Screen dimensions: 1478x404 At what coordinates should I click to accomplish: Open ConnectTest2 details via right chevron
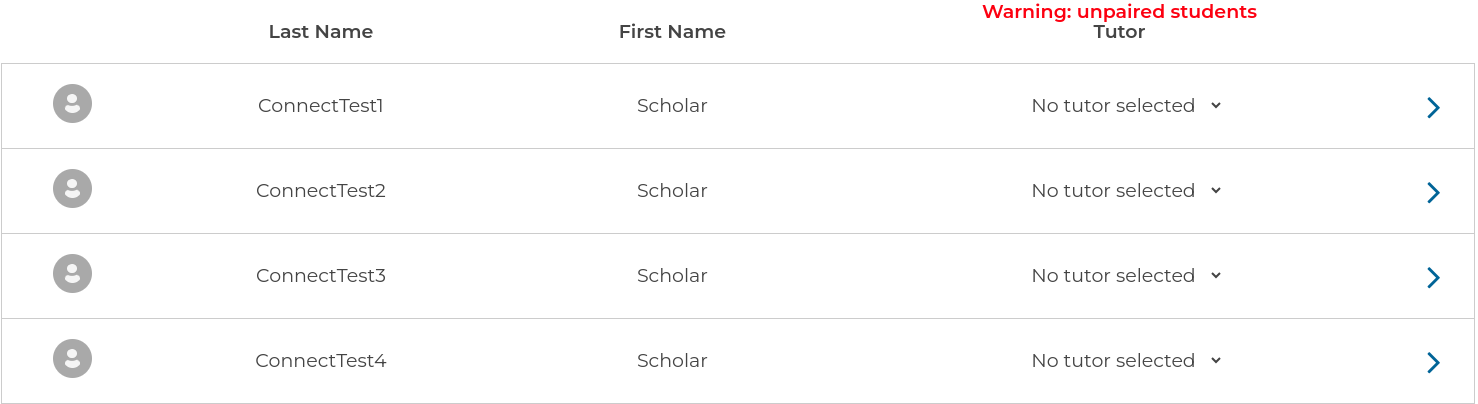1433,193
